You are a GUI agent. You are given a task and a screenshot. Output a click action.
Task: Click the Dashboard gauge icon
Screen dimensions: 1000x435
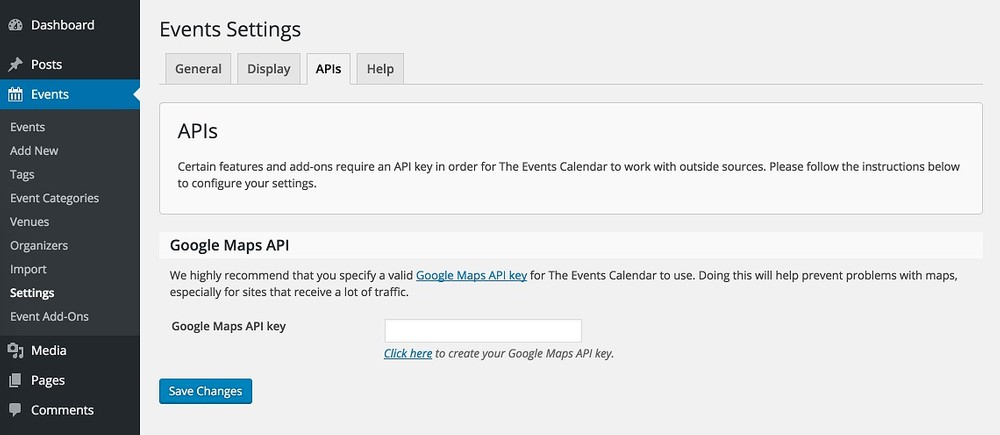(x=15, y=26)
